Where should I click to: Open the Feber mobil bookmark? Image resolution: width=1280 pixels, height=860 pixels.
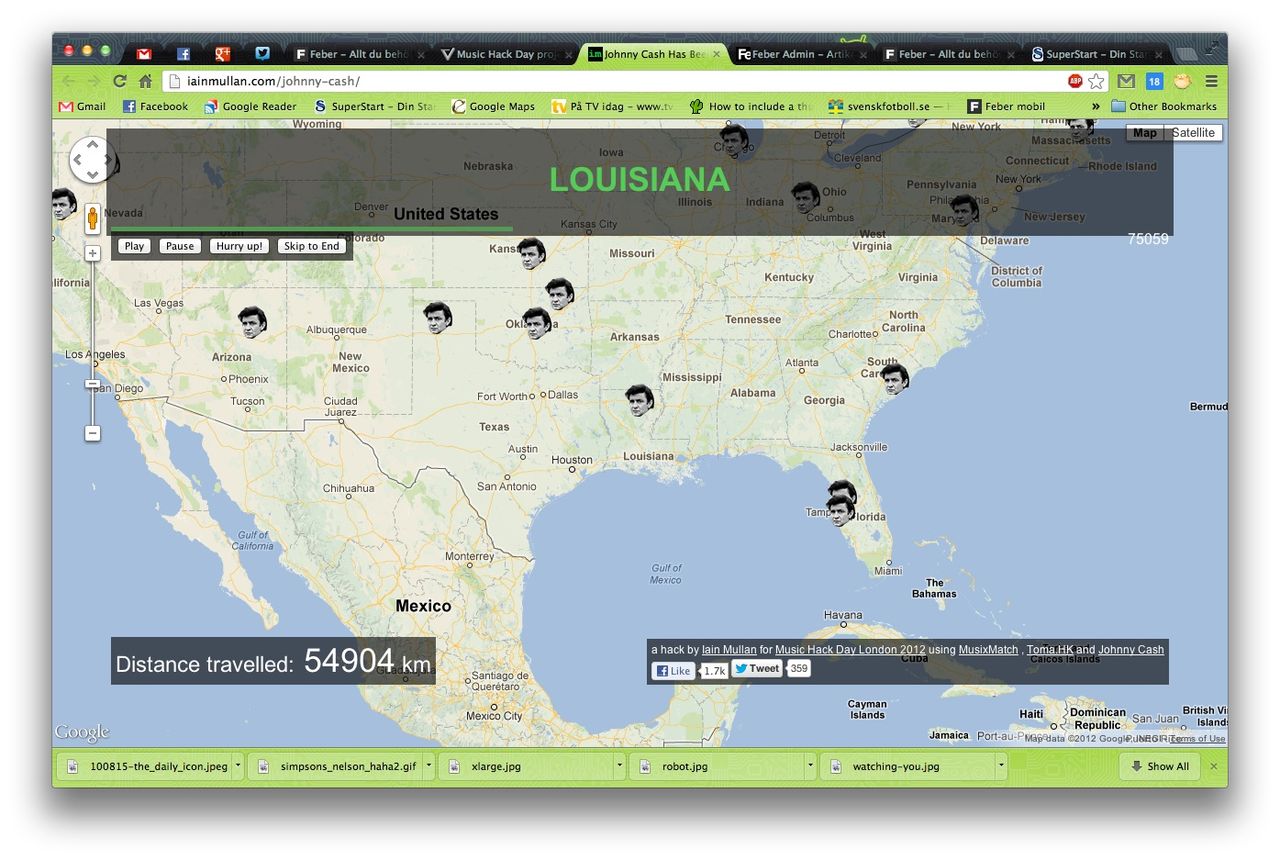[1006, 106]
